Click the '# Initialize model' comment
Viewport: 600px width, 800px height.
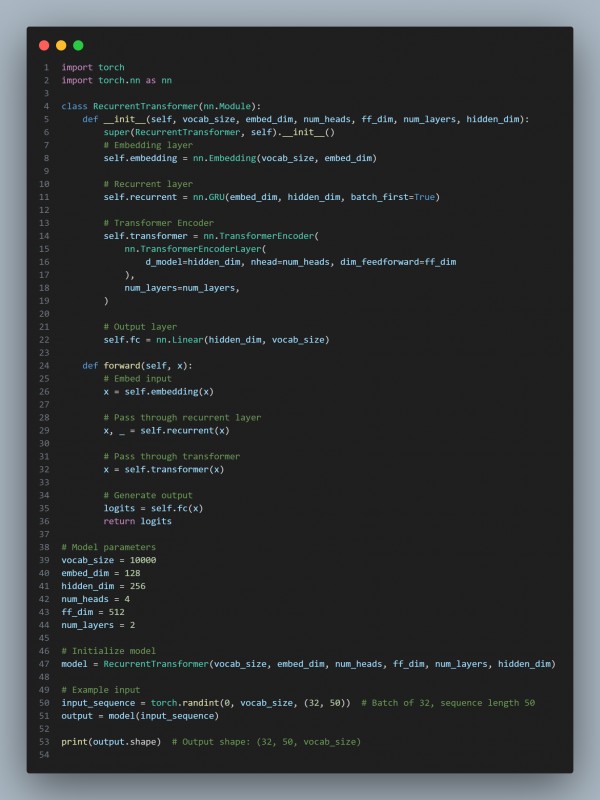(x=109, y=651)
